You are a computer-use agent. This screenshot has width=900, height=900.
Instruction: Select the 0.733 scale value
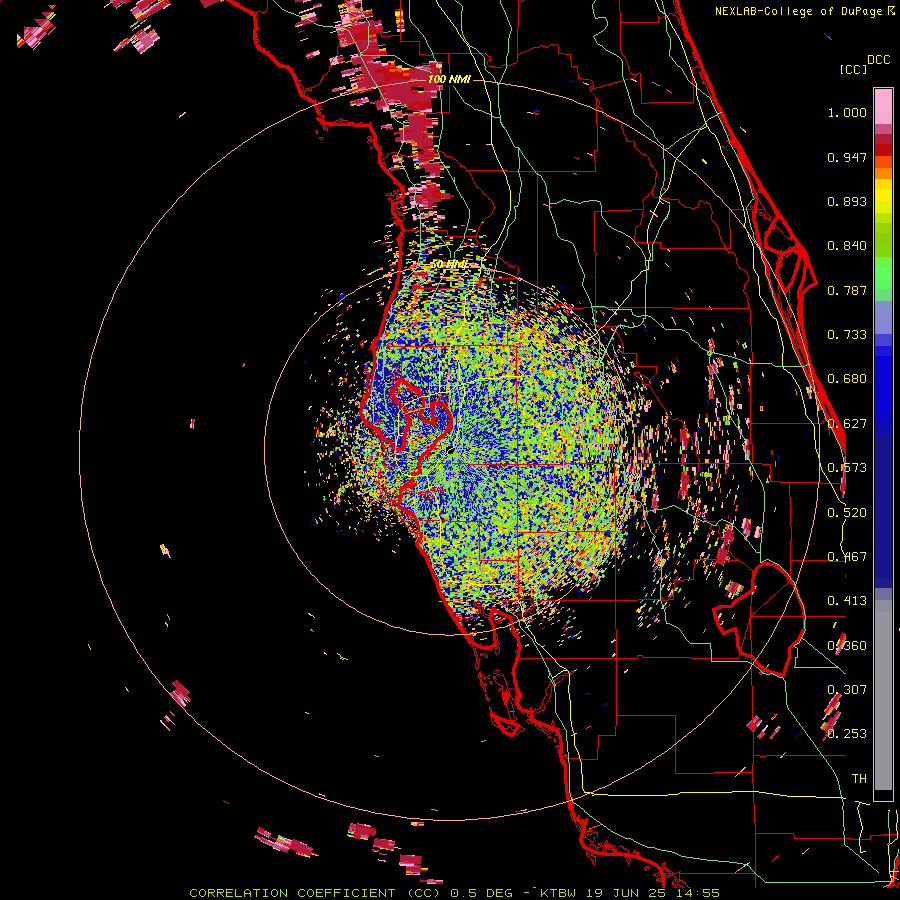[847, 335]
